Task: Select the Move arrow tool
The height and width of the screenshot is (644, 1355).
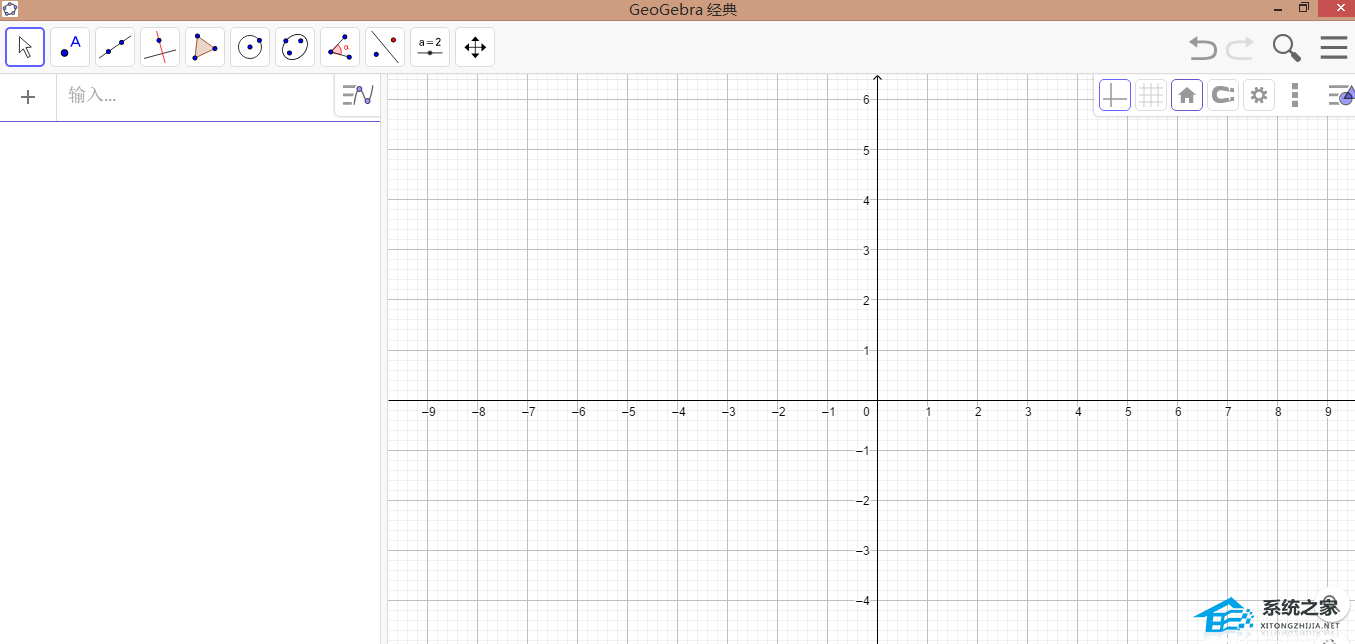Action: [25, 47]
